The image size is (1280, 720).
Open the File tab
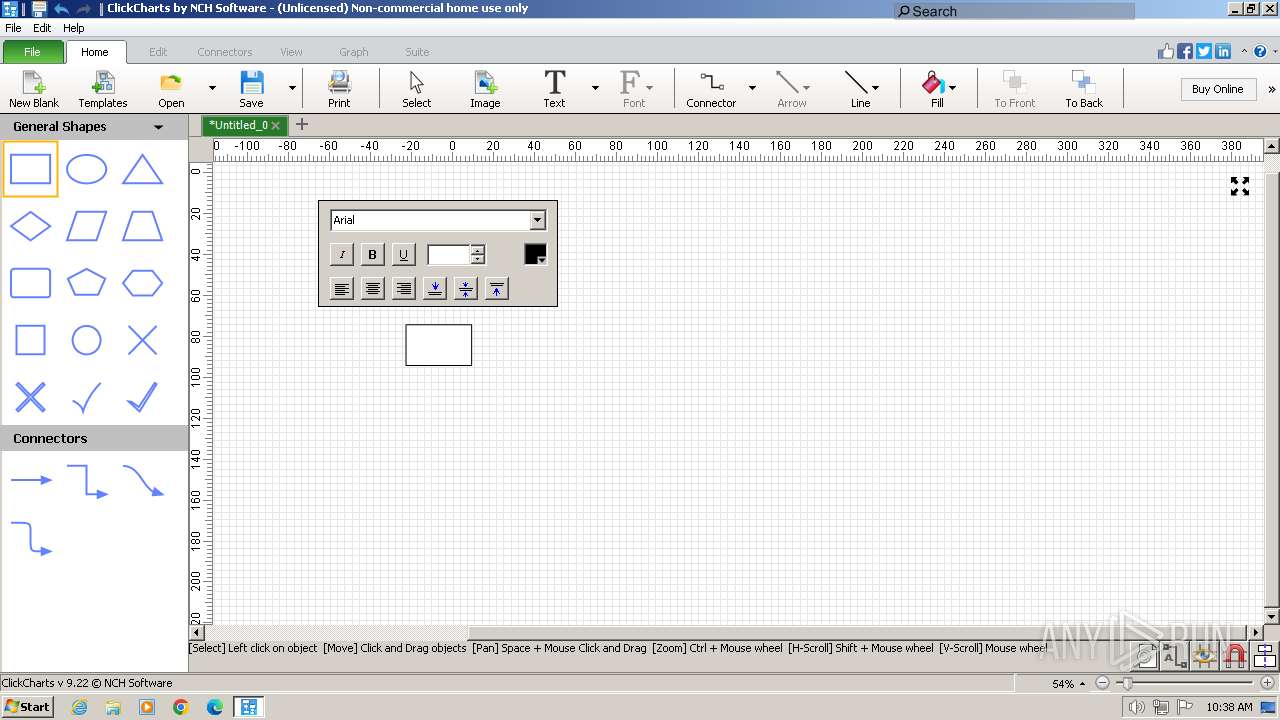pyautogui.click(x=32, y=52)
